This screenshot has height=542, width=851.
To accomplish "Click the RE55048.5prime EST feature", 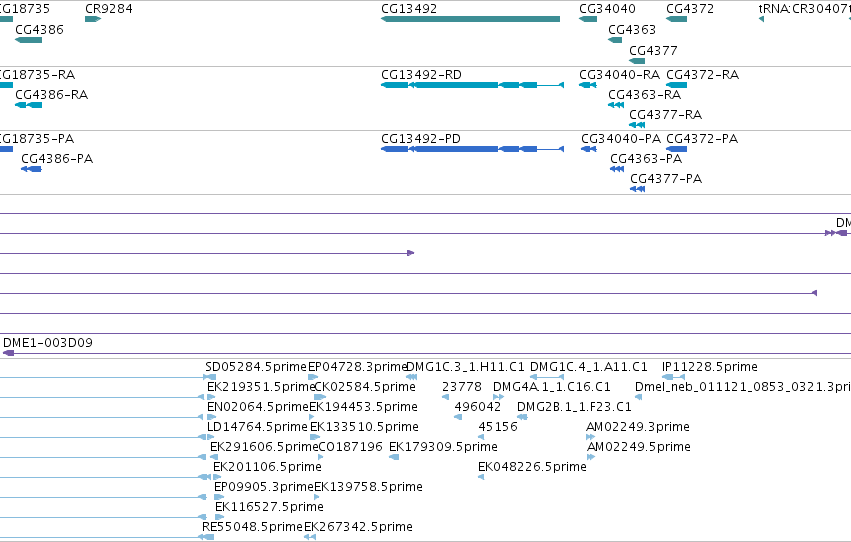I will click(206, 537).
